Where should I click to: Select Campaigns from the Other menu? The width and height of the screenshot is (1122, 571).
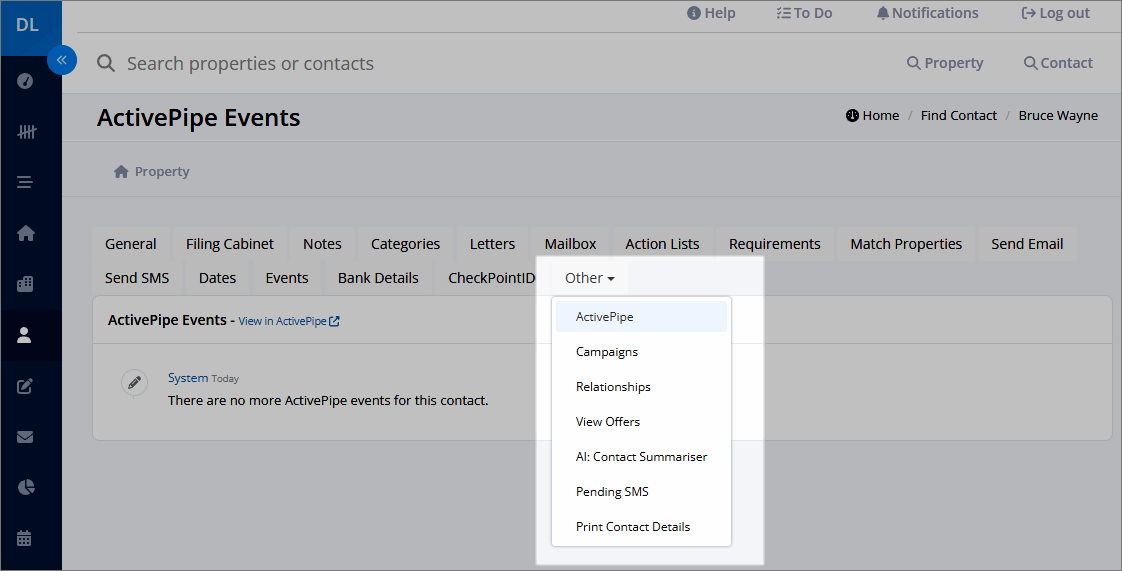pos(641,351)
